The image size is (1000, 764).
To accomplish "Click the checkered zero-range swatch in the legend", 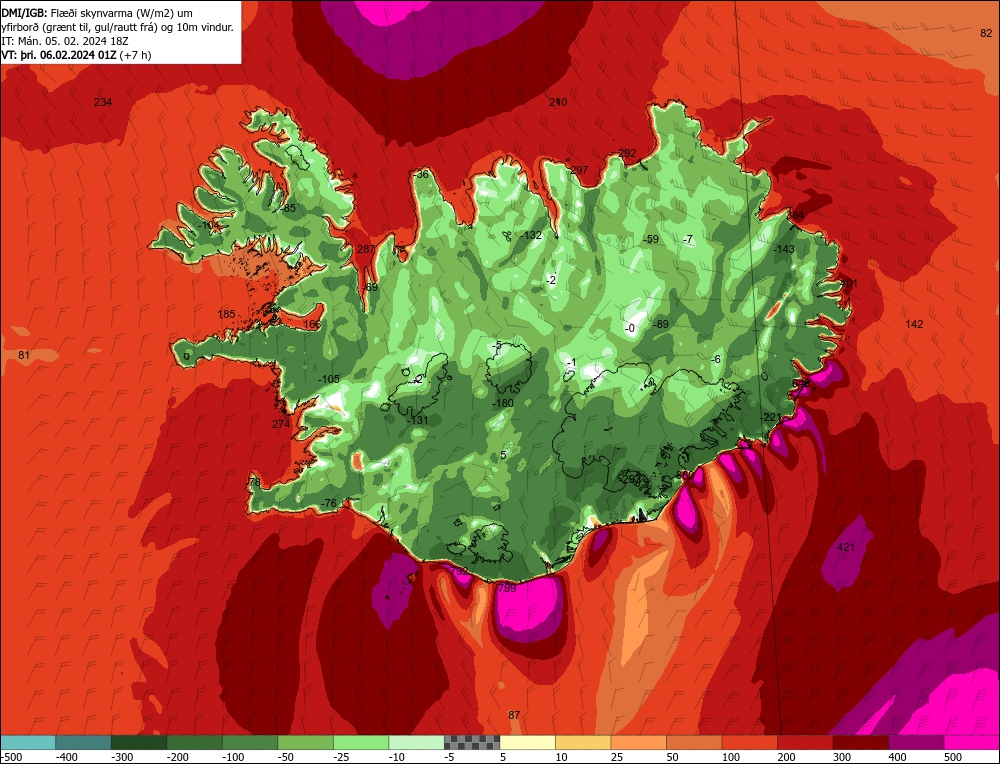I will point(472,742).
